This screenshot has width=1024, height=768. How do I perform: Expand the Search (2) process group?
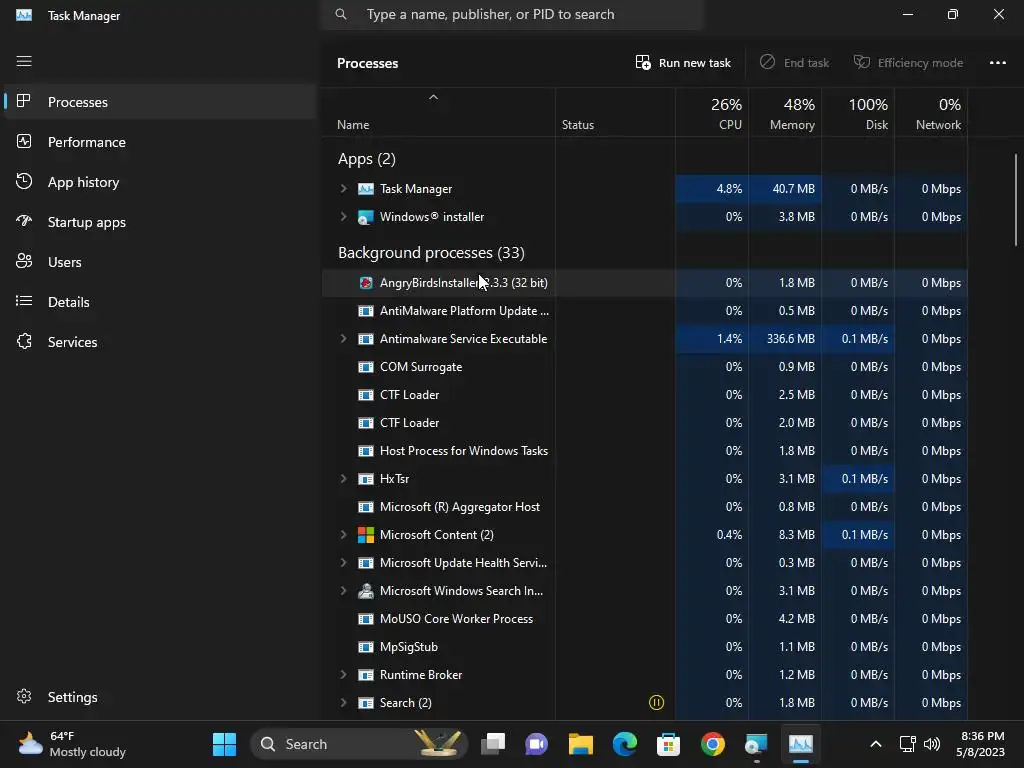[x=344, y=703]
